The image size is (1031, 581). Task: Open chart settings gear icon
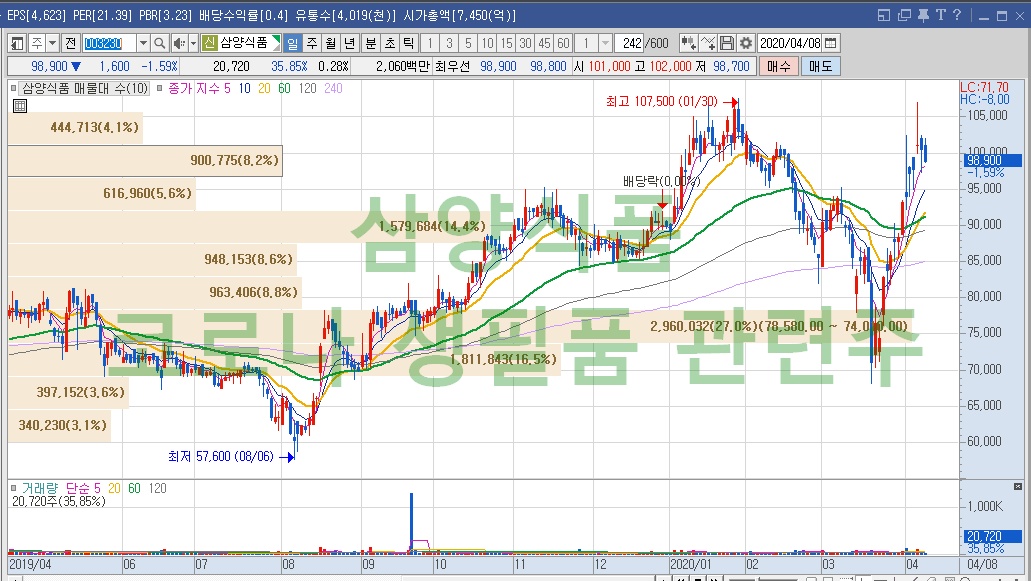[746, 43]
